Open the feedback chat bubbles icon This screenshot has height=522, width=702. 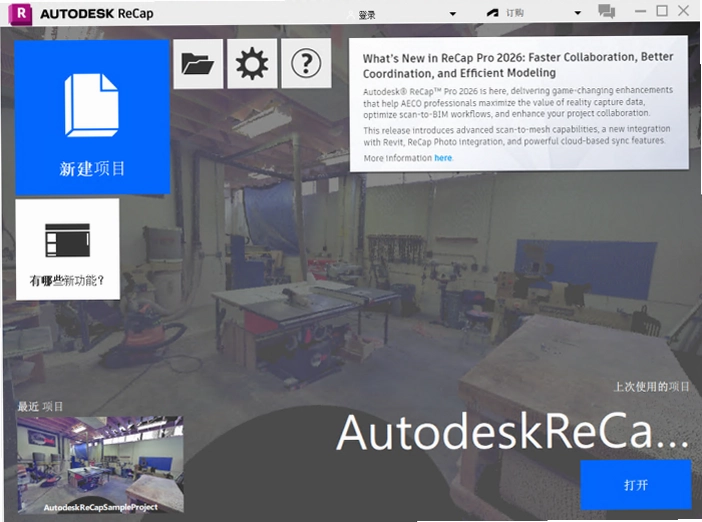coord(607,11)
